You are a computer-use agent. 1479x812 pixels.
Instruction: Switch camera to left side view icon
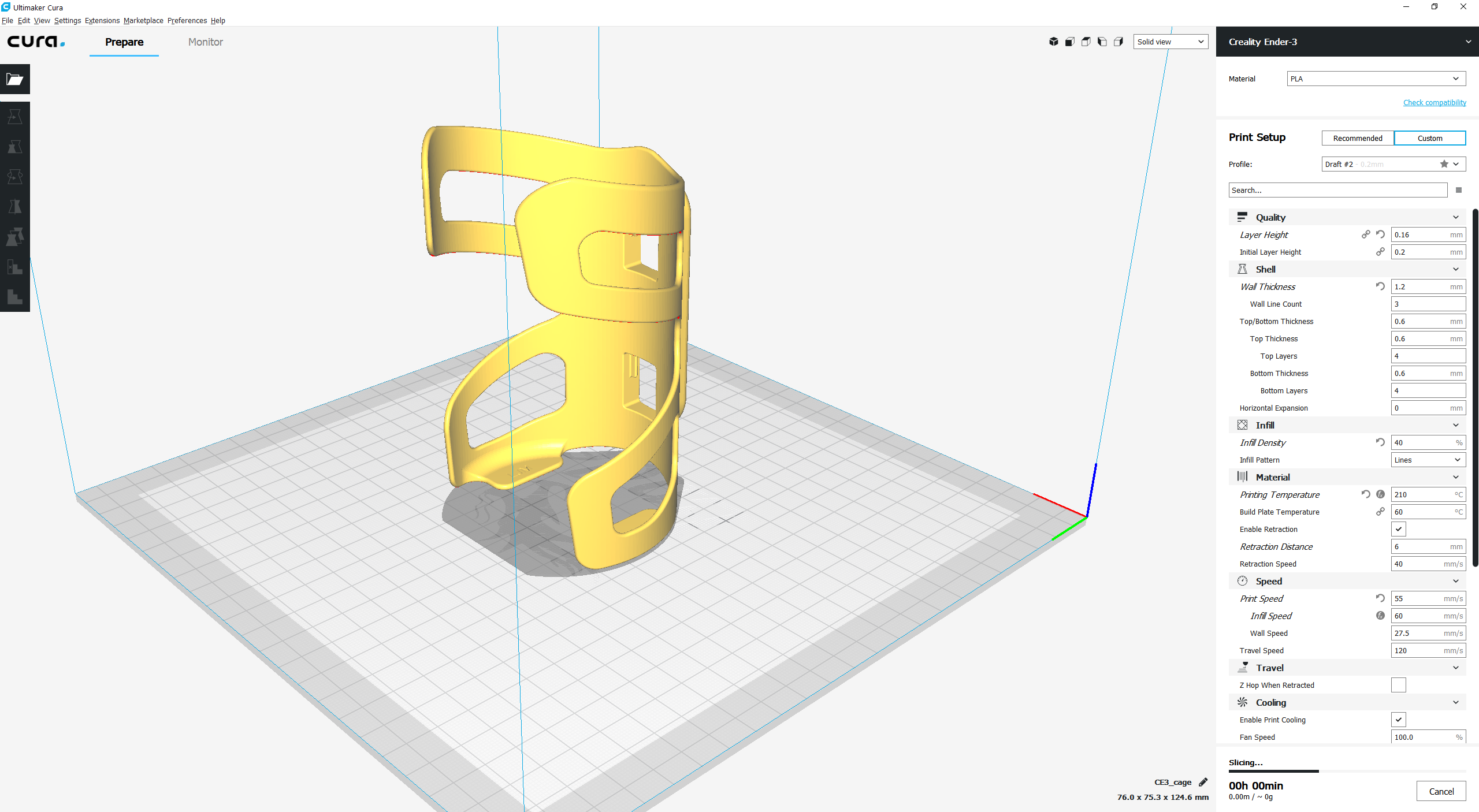(x=1102, y=42)
